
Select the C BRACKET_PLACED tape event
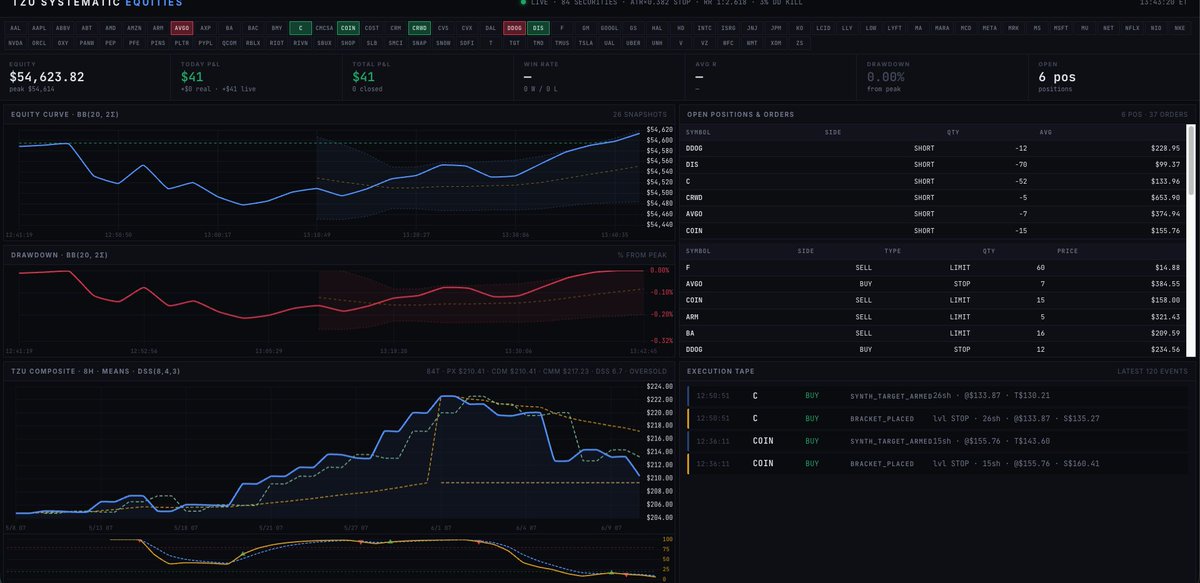point(938,418)
